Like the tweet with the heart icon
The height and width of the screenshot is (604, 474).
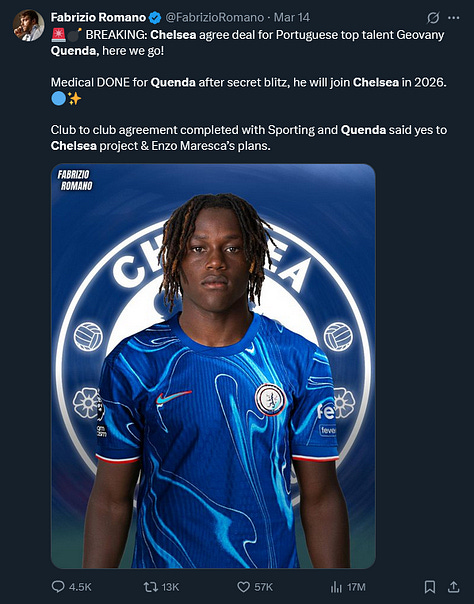tap(243, 587)
